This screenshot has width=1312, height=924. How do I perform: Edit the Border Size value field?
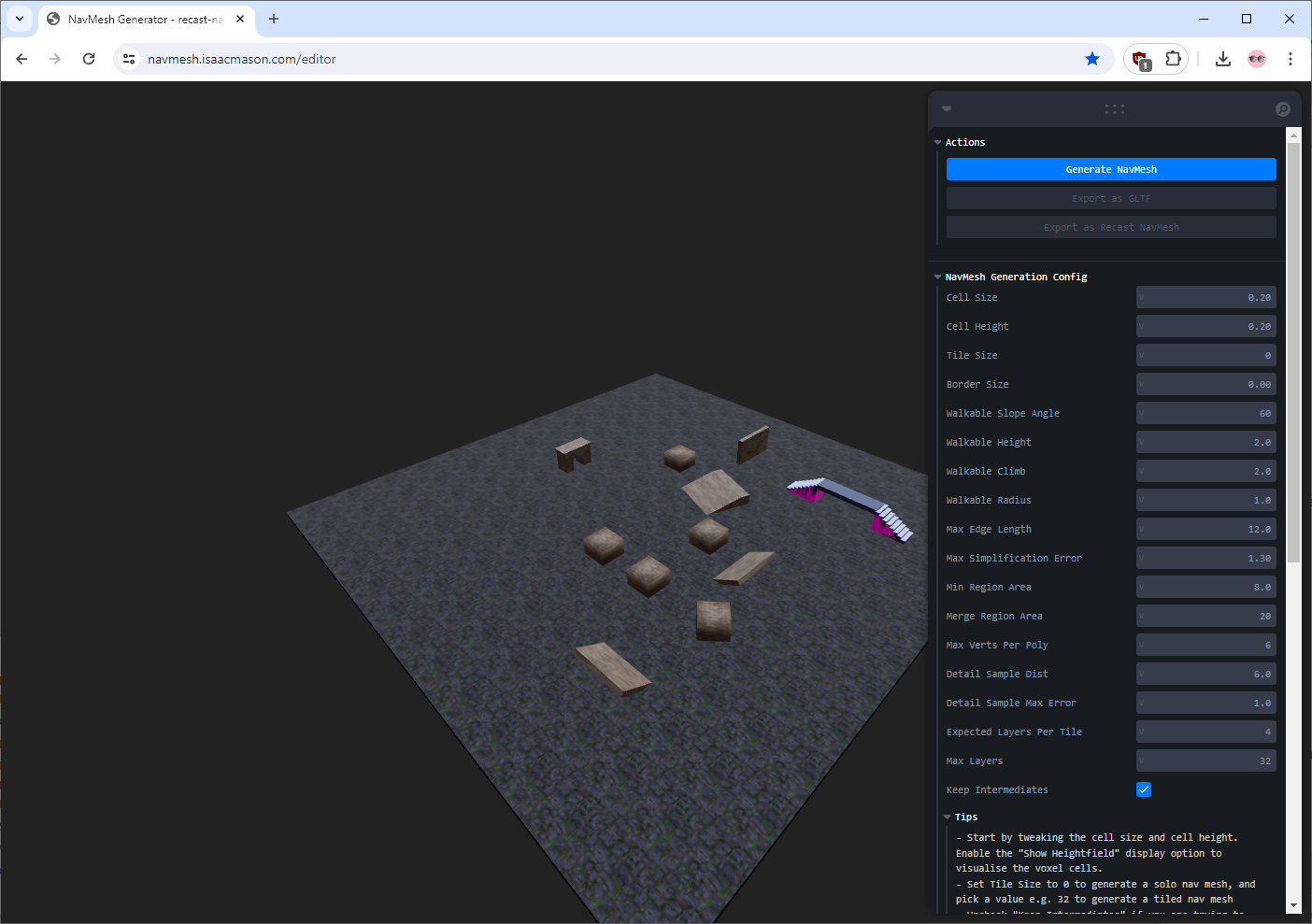coord(1205,384)
